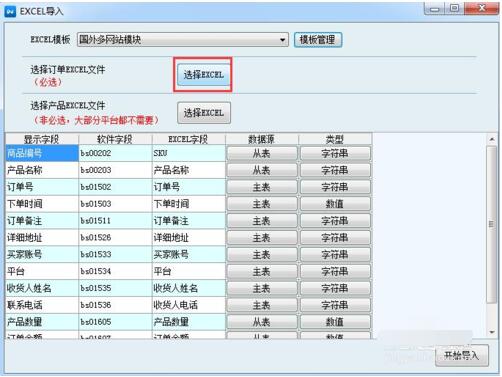Click the EXCEL导入 window title icon
The height and width of the screenshot is (377, 502).
[10, 12]
